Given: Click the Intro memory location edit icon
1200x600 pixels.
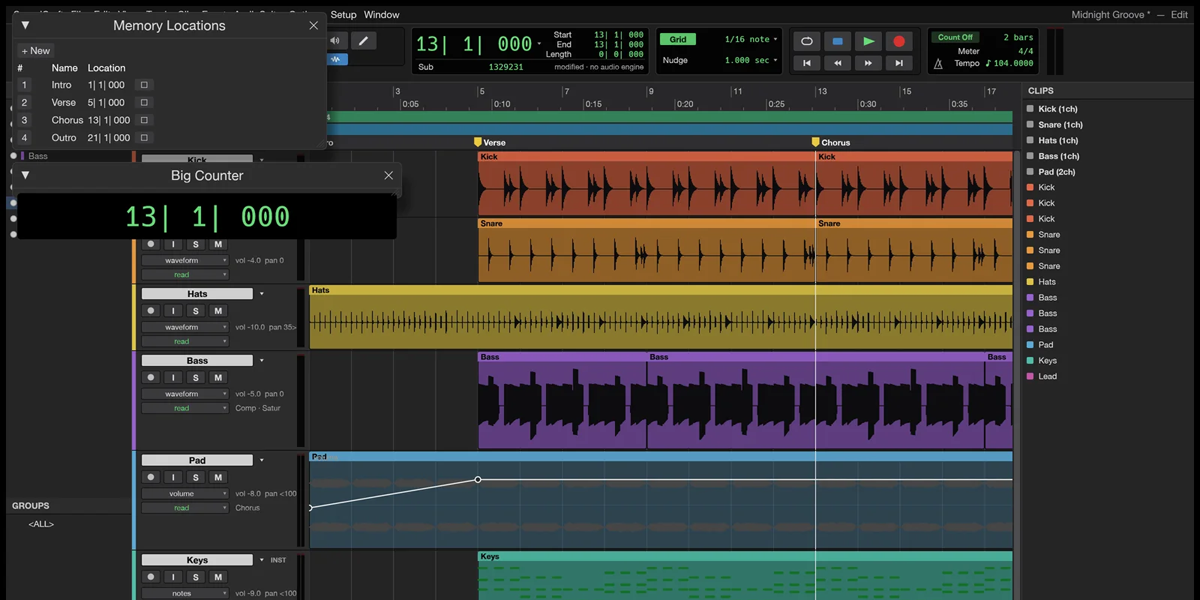Looking at the screenshot, I should 144,85.
